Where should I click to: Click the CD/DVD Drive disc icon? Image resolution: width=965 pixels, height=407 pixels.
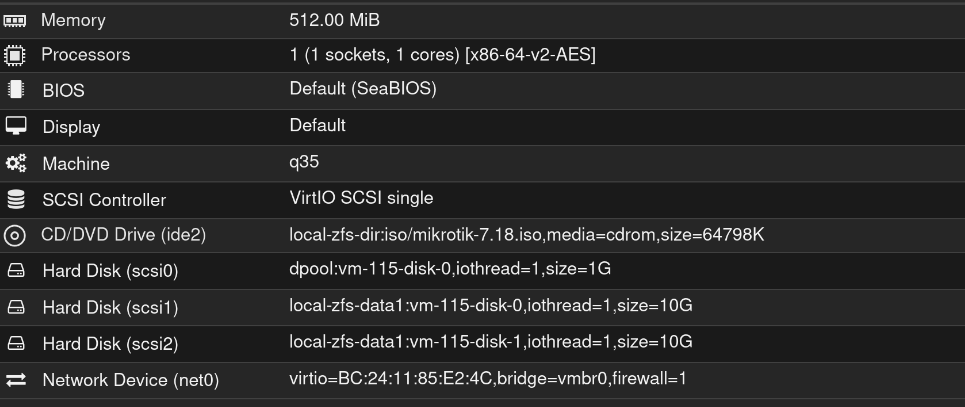tap(15, 235)
